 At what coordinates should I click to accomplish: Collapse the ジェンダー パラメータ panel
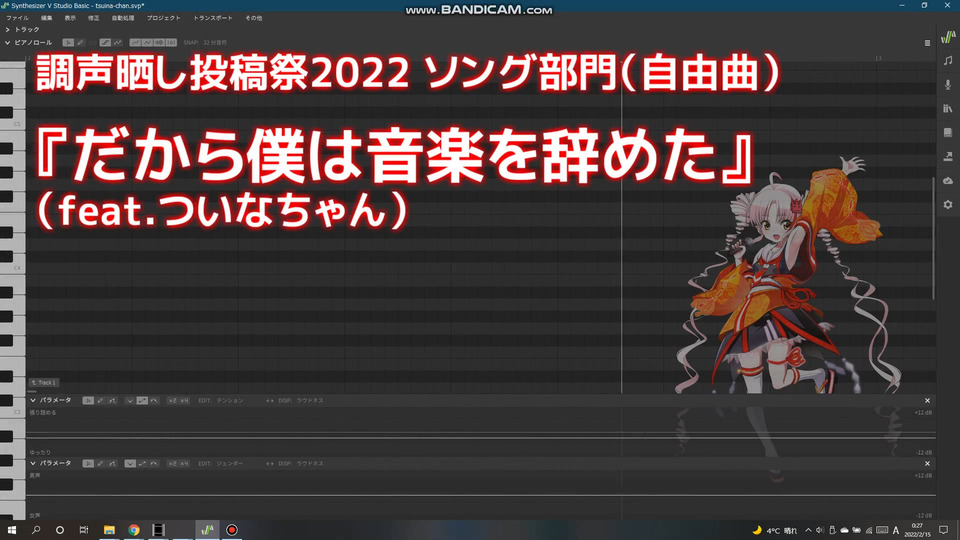[33, 463]
